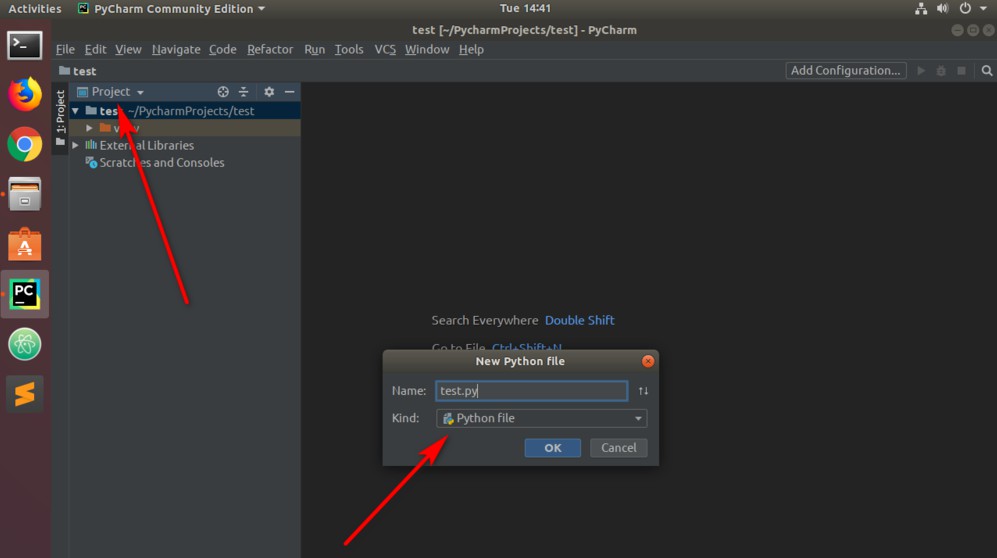The height and width of the screenshot is (558, 997).
Task: Launch Firefox from the dock
Action: (x=24, y=95)
